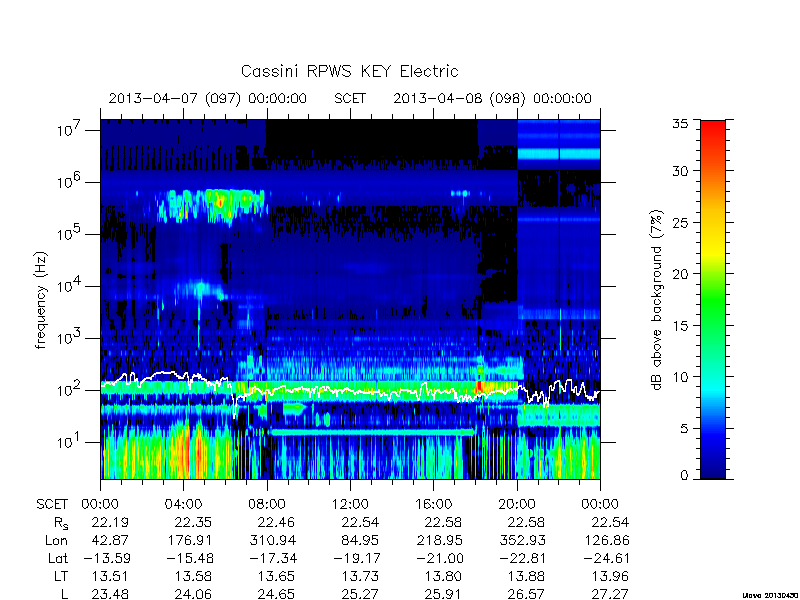
Task: Click the 5 tick on the colorbar
Action: [x=684, y=428]
